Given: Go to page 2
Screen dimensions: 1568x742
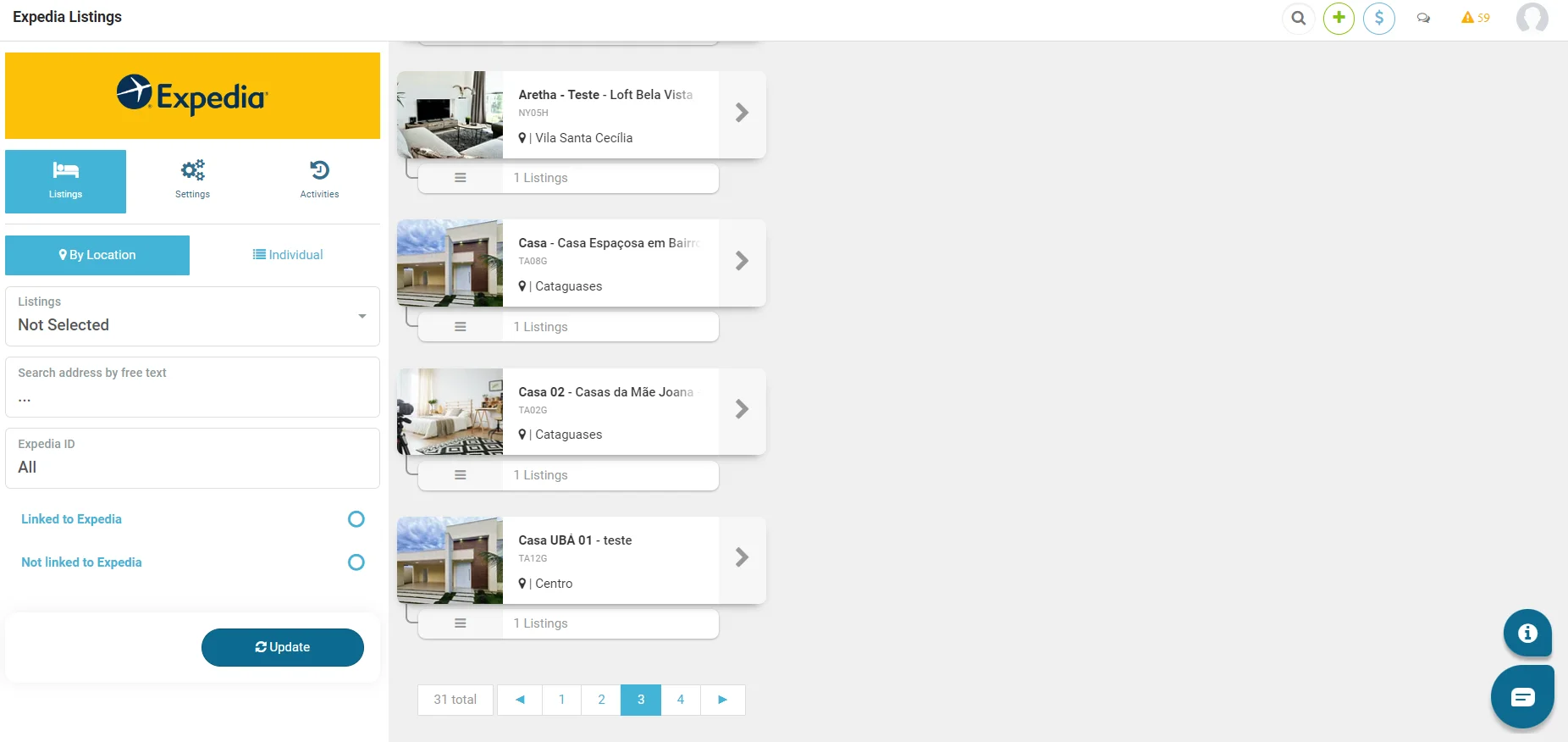Looking at the screenshot, I should (601, 700).
